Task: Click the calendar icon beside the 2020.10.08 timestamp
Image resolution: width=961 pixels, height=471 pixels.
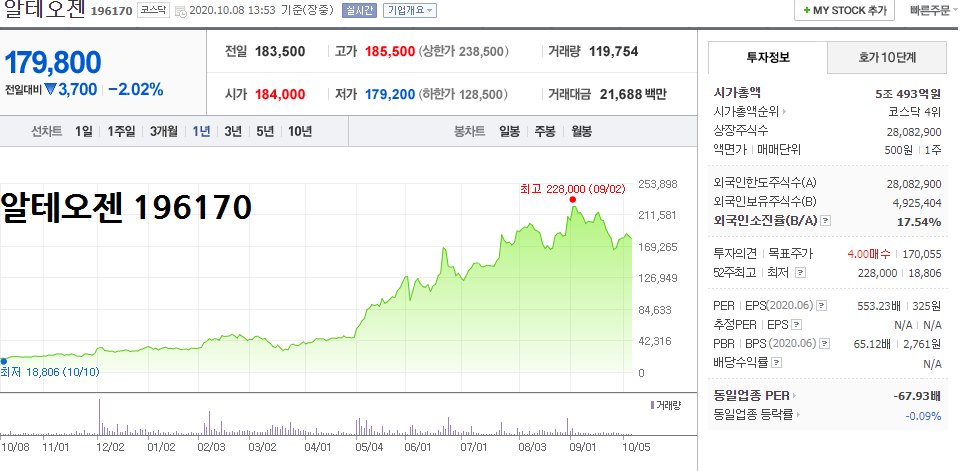Action: 180,11
